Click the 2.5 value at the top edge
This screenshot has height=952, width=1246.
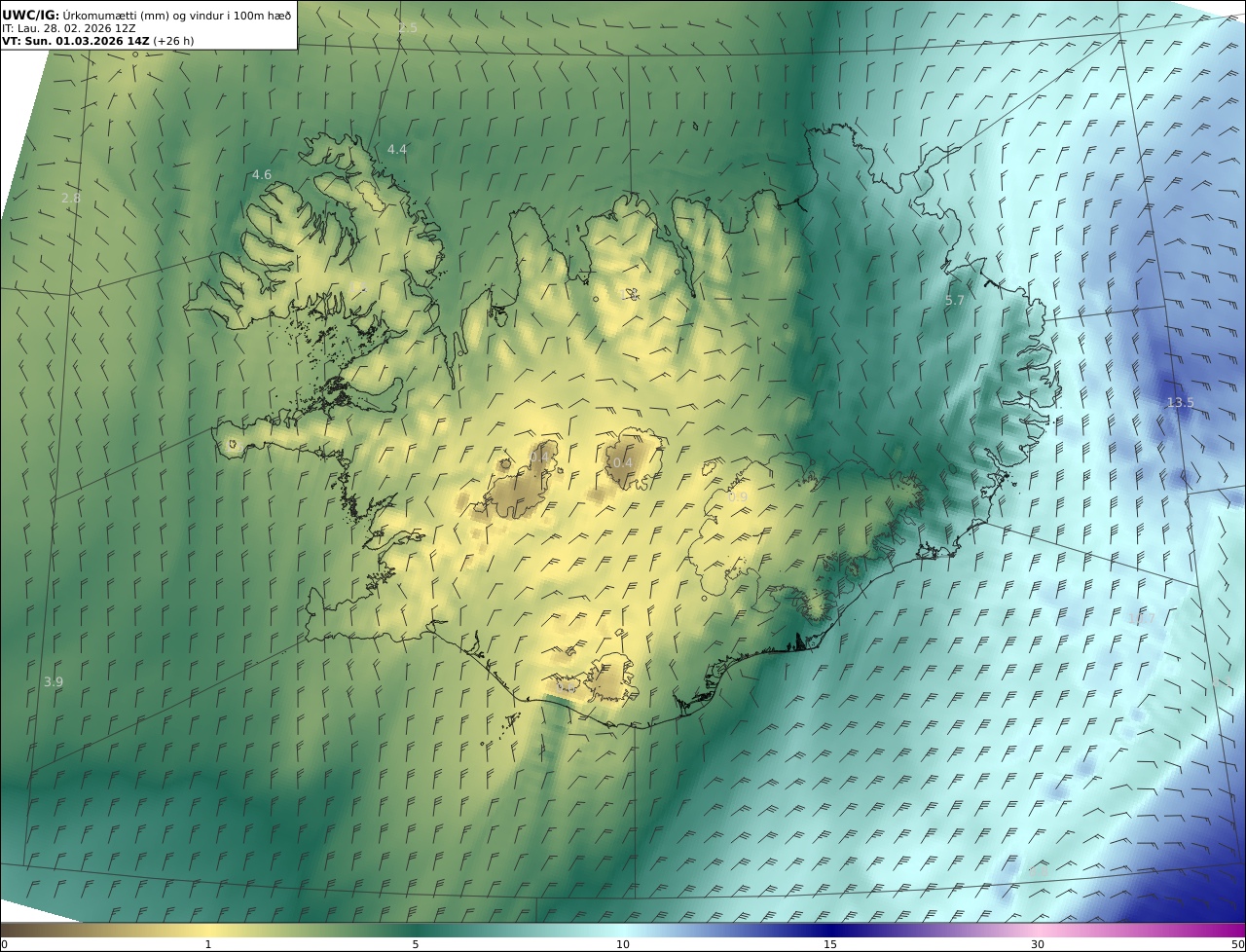click(x=407, y=28)
